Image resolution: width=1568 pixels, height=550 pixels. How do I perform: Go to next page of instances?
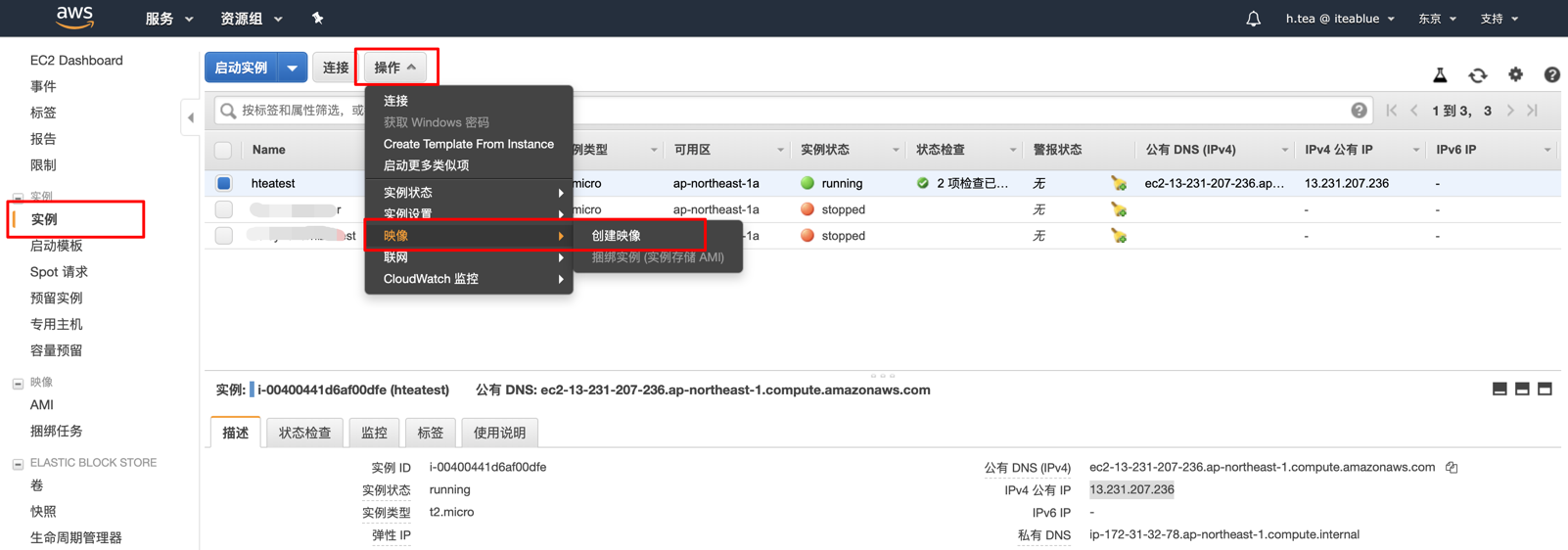coord(1510,111)
